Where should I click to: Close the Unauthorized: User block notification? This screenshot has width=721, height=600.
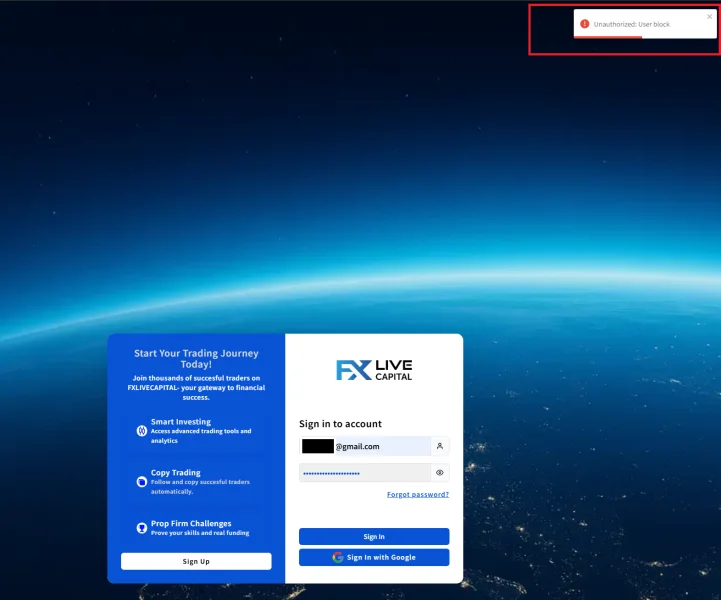click(709, 17)
